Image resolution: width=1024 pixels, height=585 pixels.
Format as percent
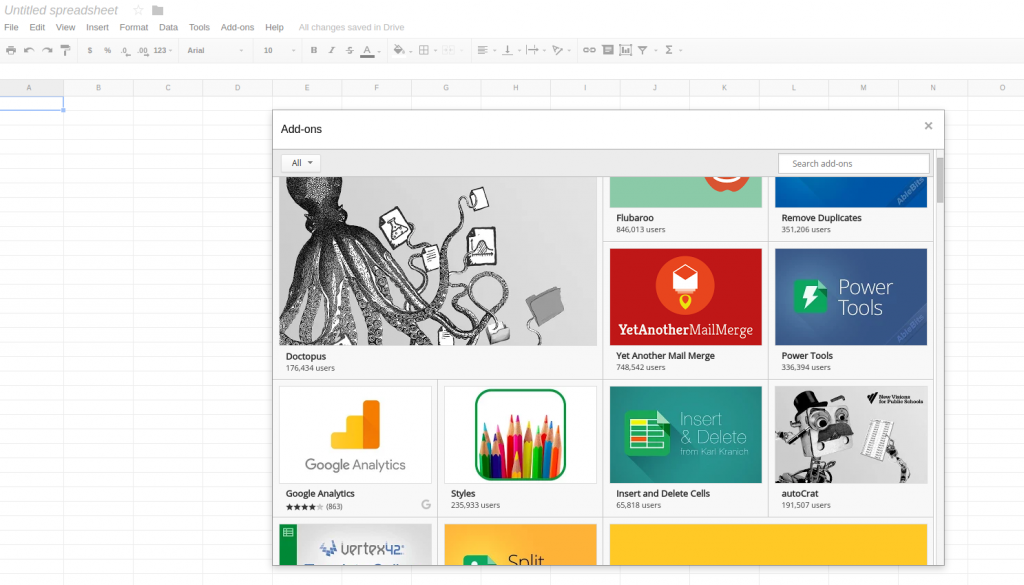click(x=107, y=50)
